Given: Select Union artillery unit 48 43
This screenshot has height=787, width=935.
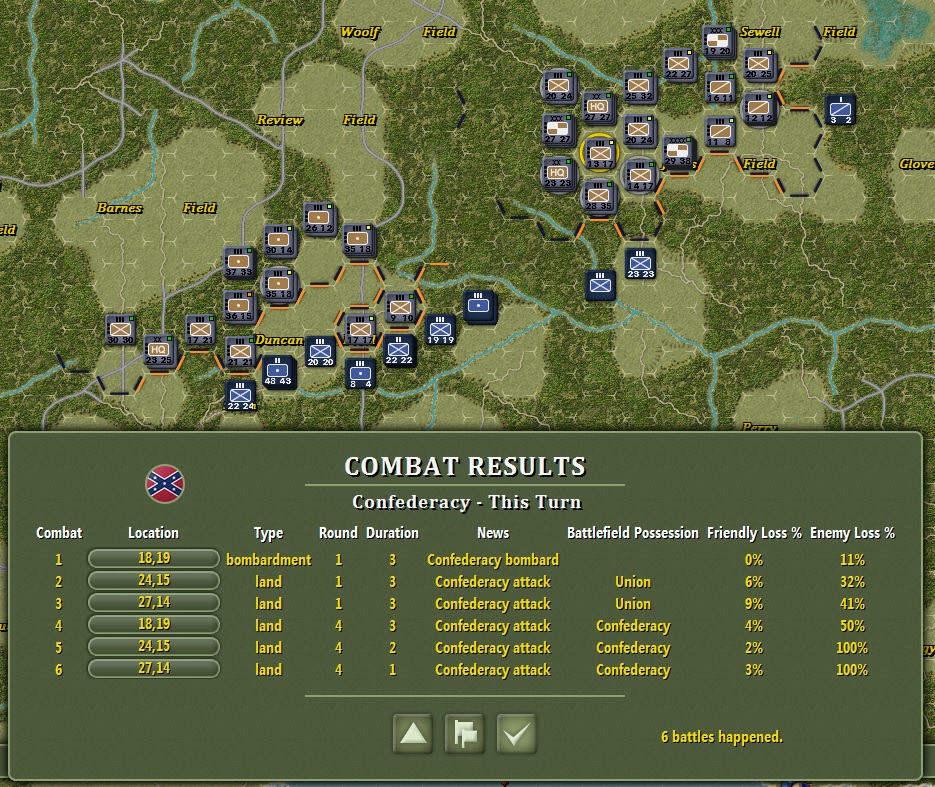Looking at the screenshot, I should tap(278, 371).
